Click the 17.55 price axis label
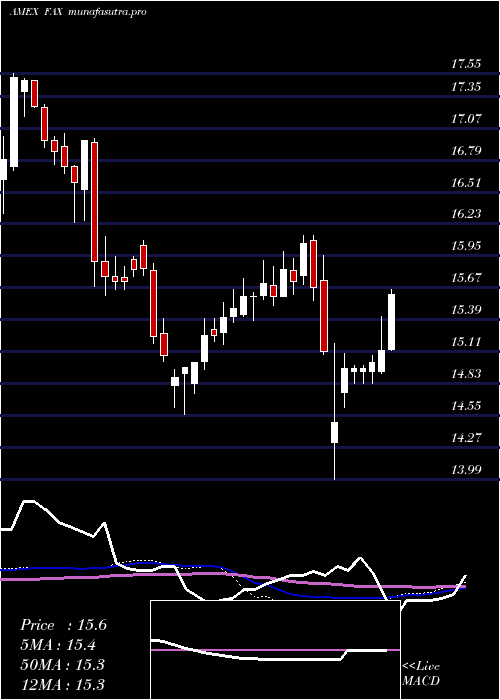 coord(466,64)
